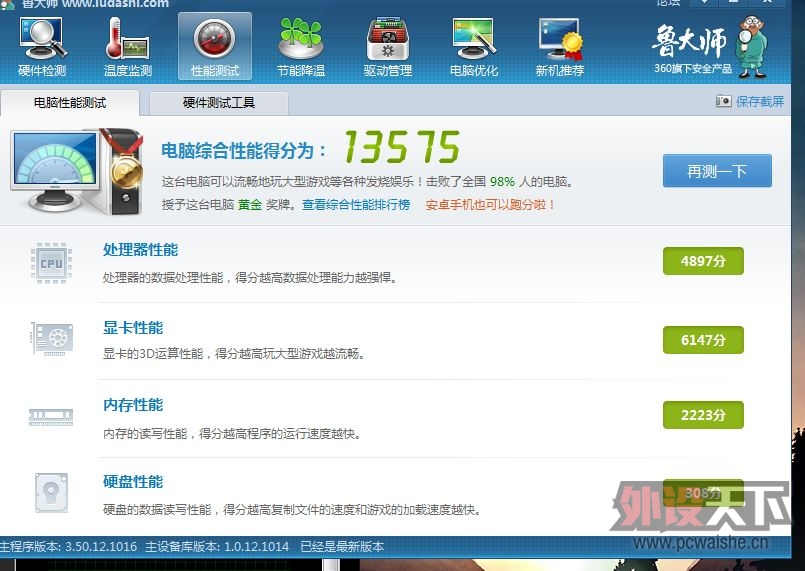Click the graphics card icon
Image resolution: width=805 pixels, height=571 pixels.
[52, 339]
